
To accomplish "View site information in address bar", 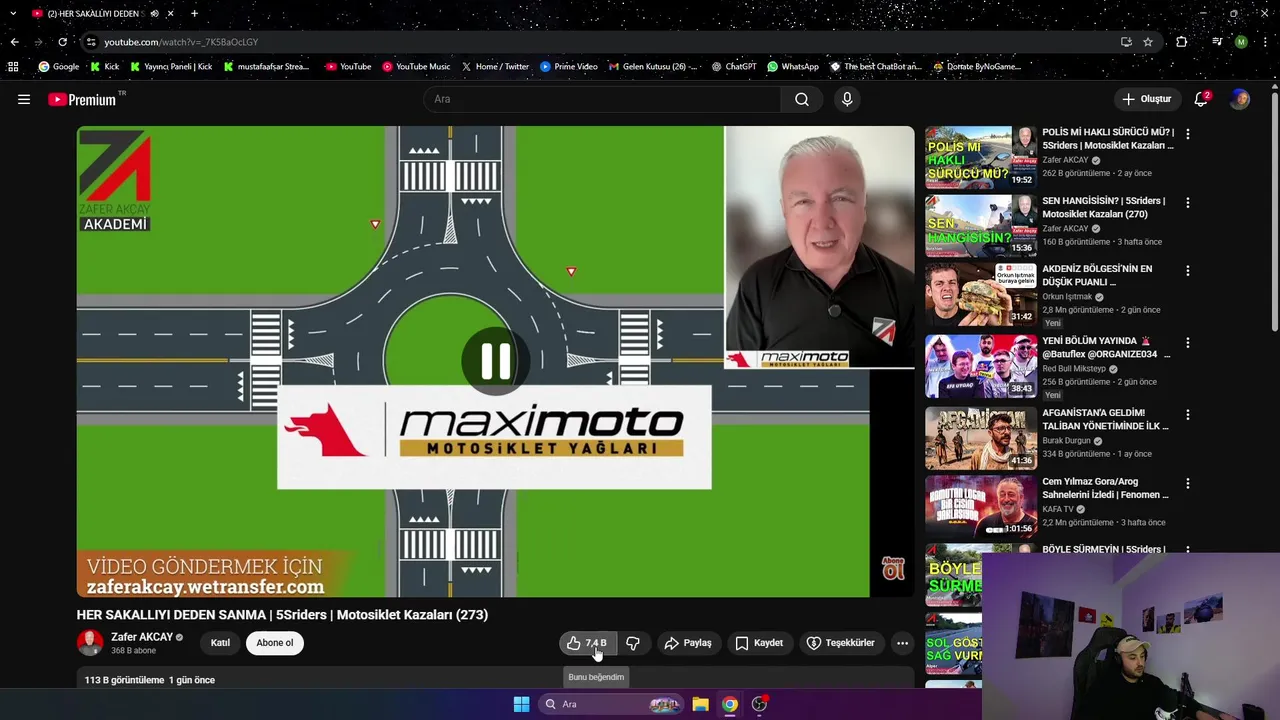I will [x=91, y=42].
